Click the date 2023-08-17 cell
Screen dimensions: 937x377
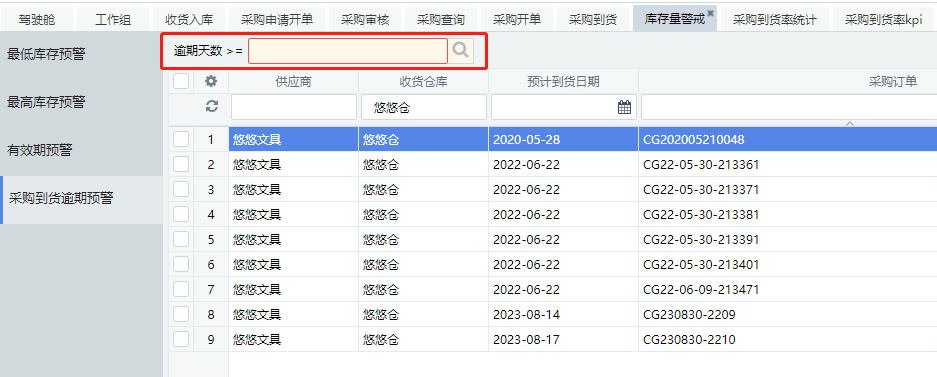(x=564, y=340)
